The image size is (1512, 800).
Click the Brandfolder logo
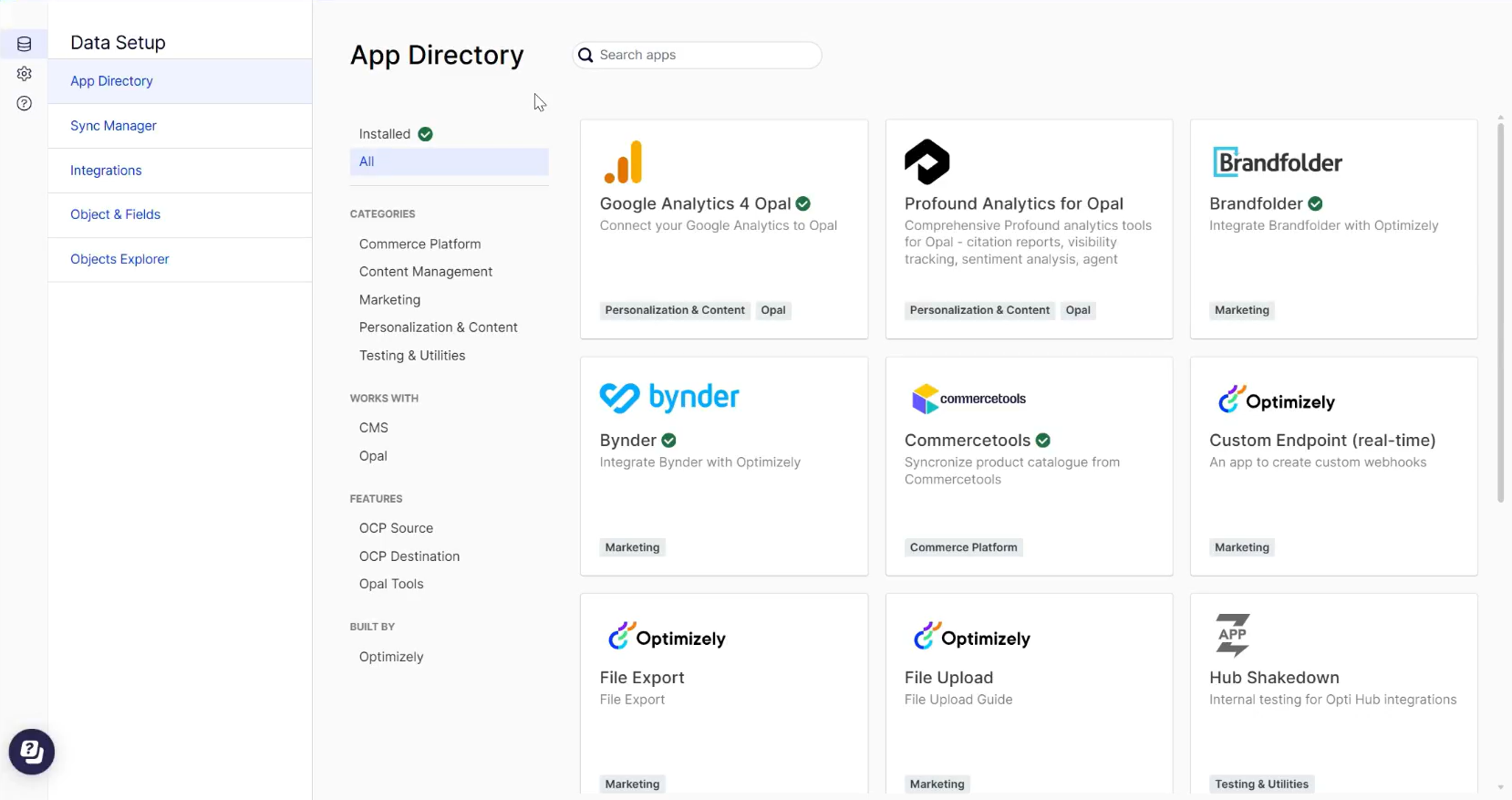(1278, 162)
